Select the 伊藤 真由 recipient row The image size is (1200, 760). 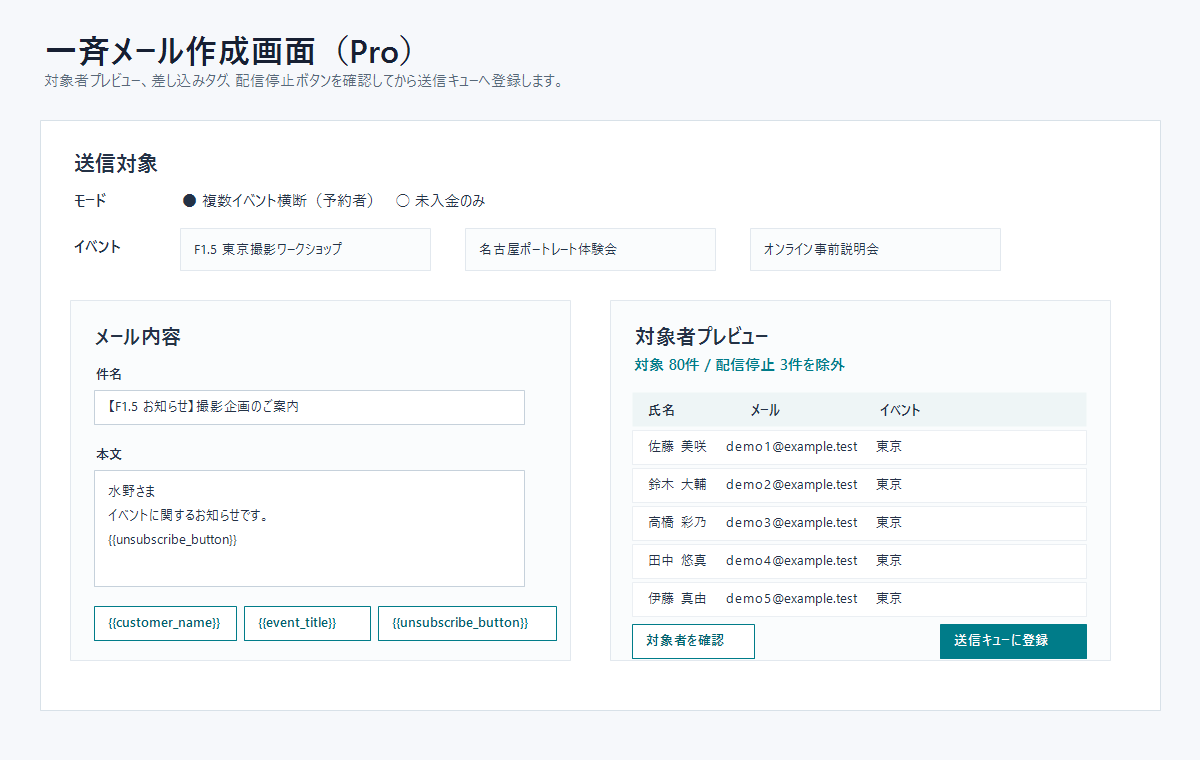[x=858, y=599]
